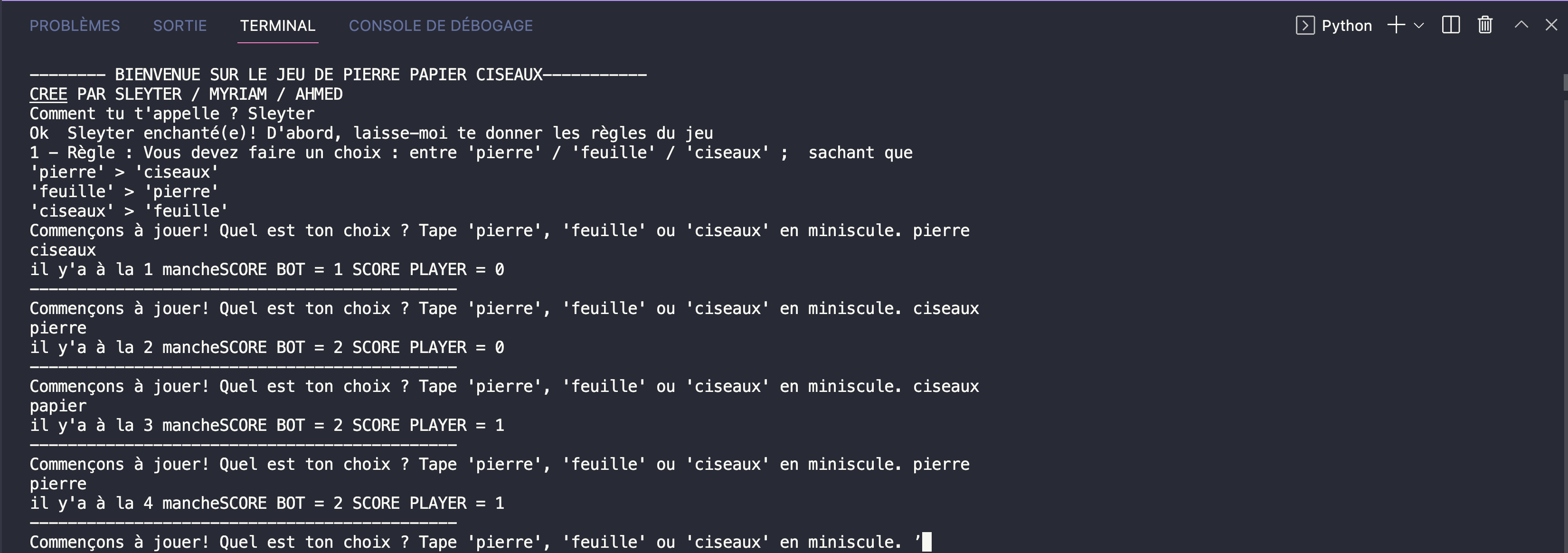Click the underlined CREE word in terminal
The height and width of the screenshot is (553, 1568).
tap(48, 95)
